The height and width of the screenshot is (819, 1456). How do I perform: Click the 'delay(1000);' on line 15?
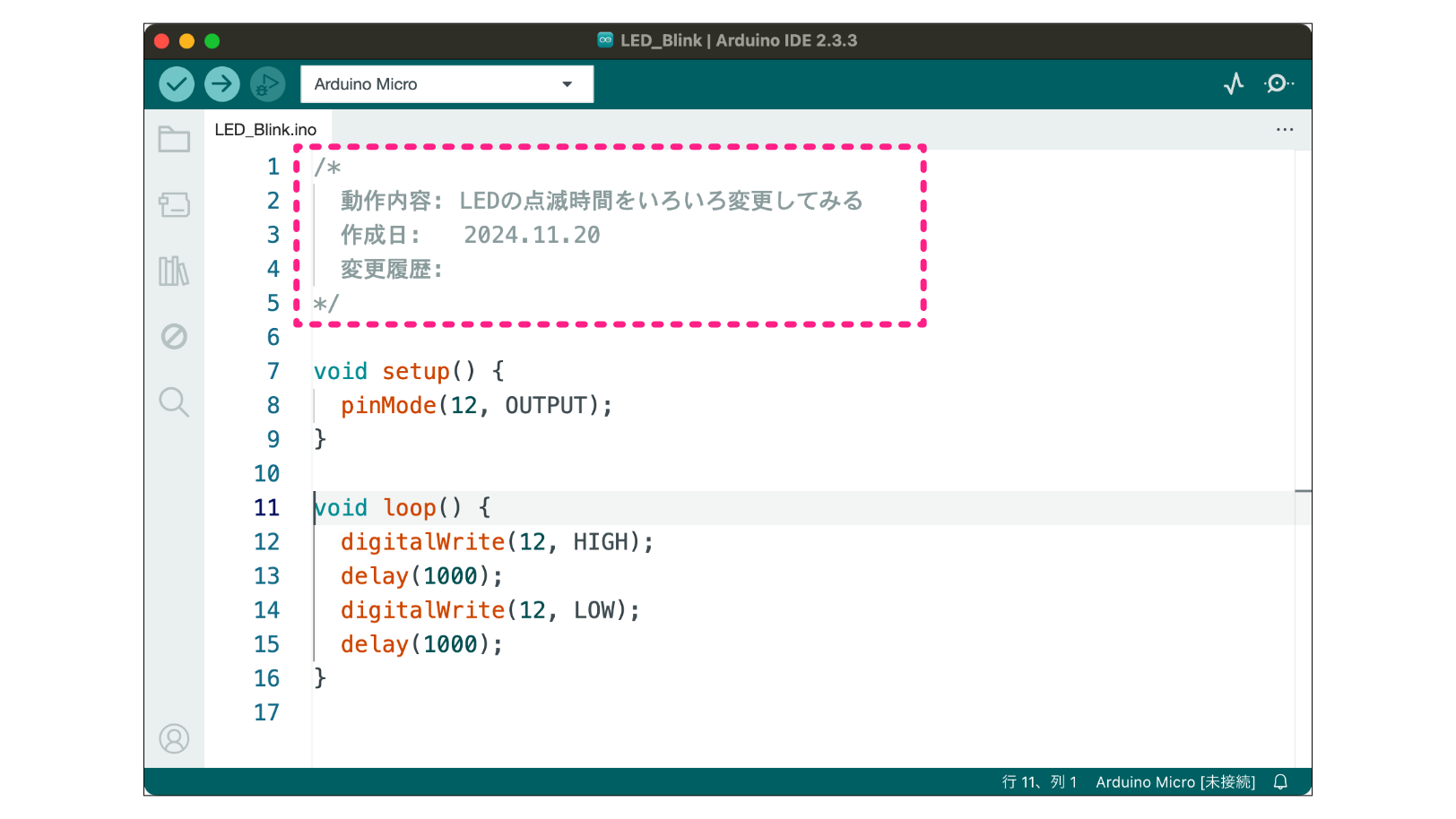pos(421,644)
